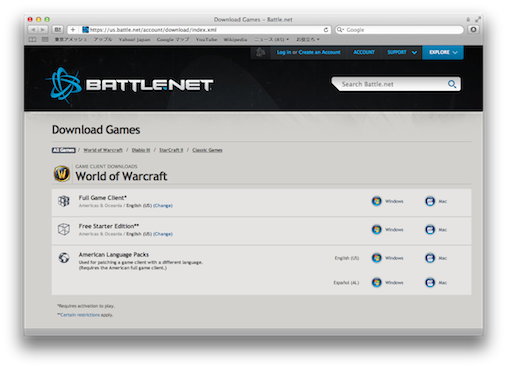This screenshot has height=369, width=507.
Task: Open the Certain restrictions link
Action: point(80,315)
